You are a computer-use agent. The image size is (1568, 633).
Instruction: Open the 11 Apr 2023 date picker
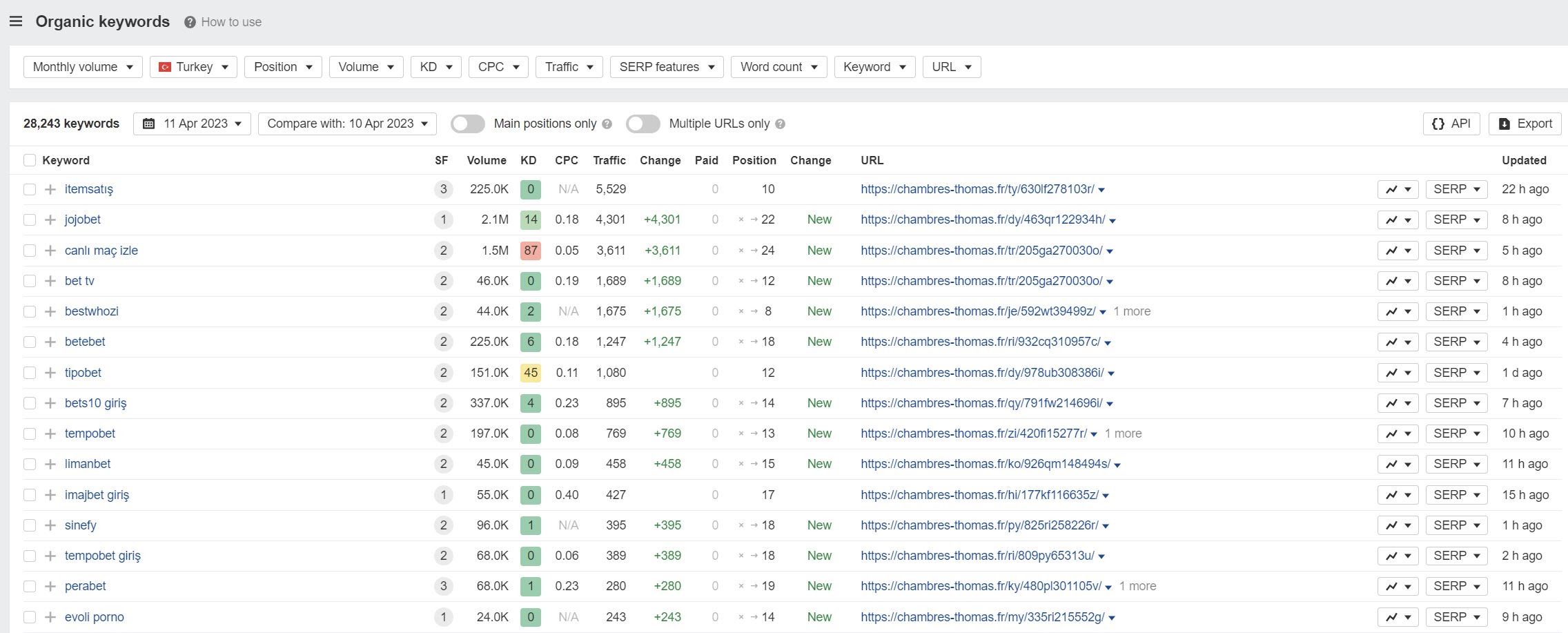[192, 124]
